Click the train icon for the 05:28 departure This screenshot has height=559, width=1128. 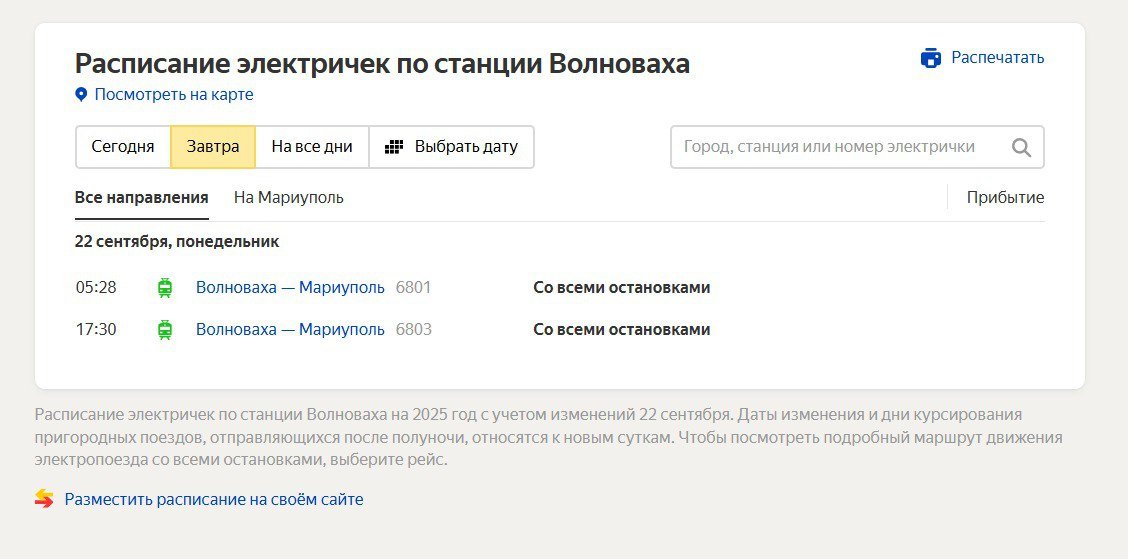(165, 288)
